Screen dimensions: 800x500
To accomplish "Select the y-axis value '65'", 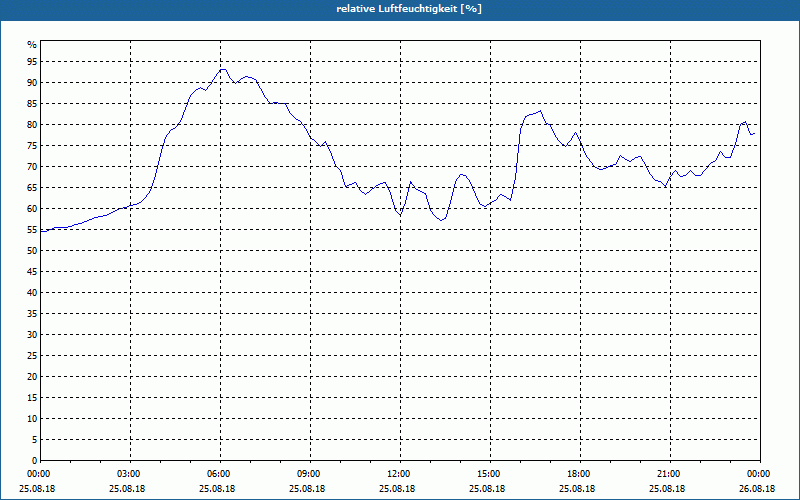I will click(x=32, y=187).
